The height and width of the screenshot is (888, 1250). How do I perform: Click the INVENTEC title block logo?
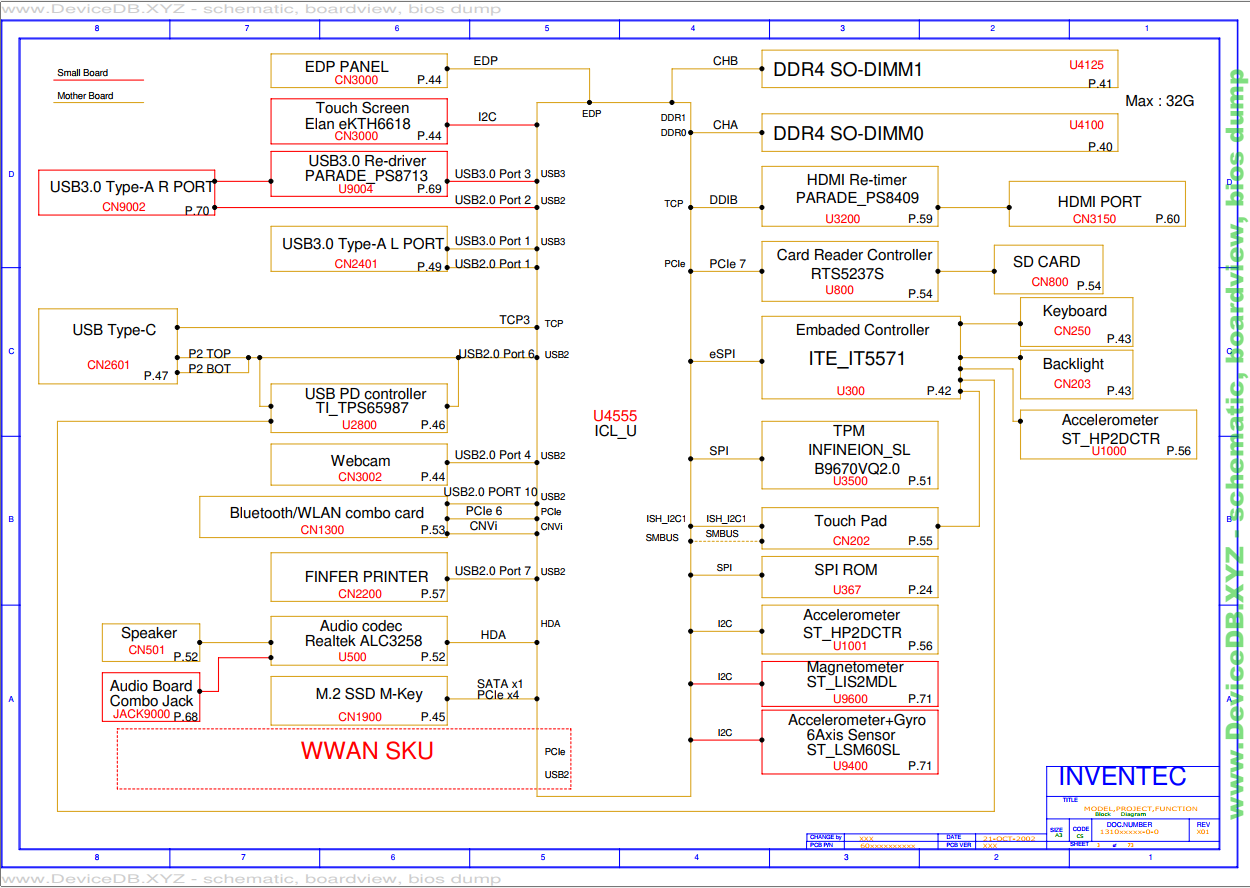pos(1122,777)
